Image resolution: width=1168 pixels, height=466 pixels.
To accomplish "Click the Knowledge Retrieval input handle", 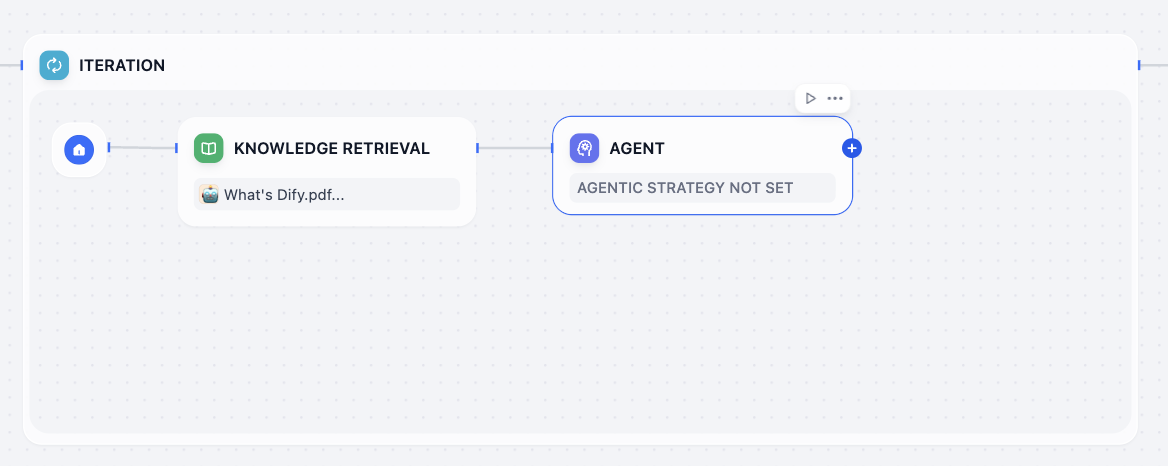I will [177, 148].
